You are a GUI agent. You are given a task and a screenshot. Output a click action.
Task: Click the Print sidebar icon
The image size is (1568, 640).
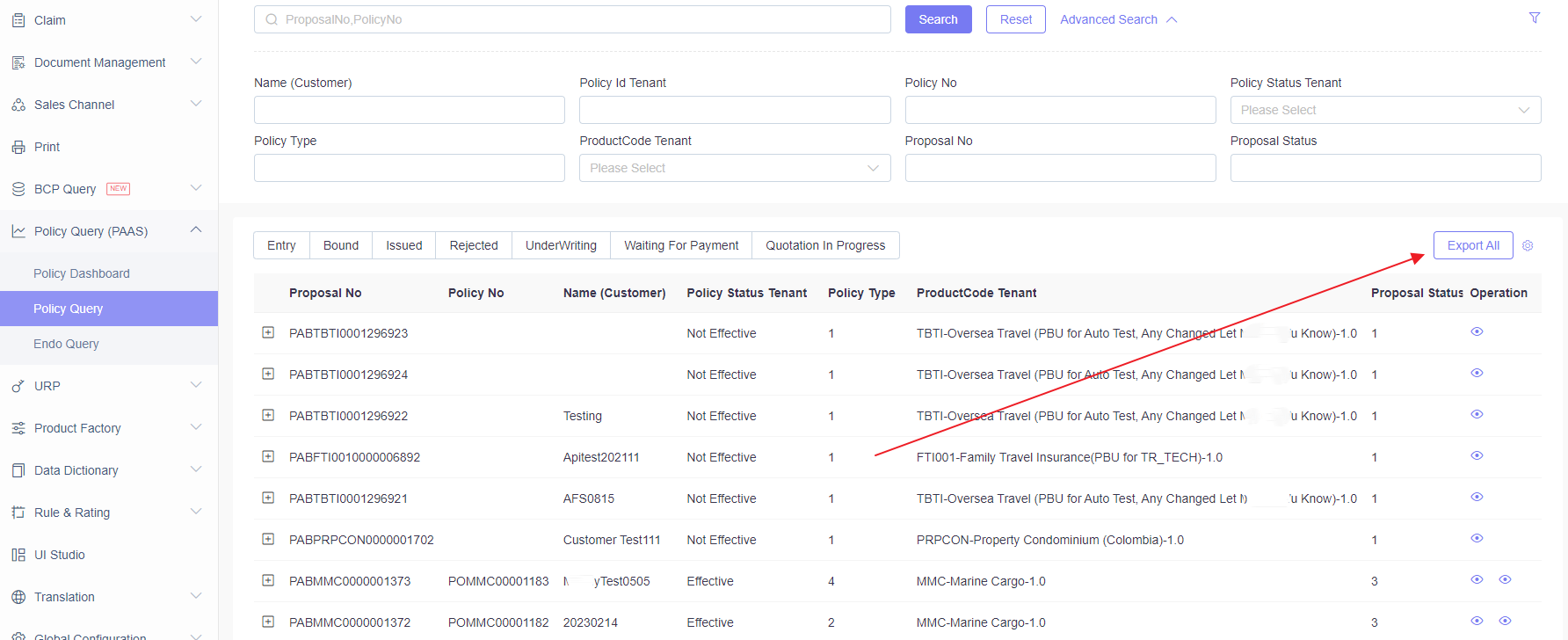18,147
